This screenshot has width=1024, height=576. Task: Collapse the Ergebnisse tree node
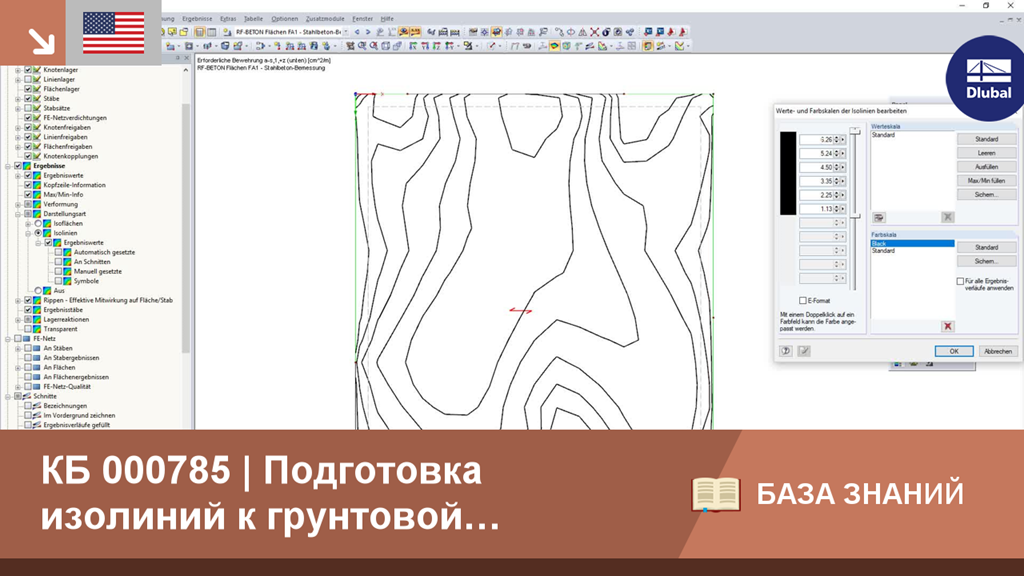click(8, 166)
